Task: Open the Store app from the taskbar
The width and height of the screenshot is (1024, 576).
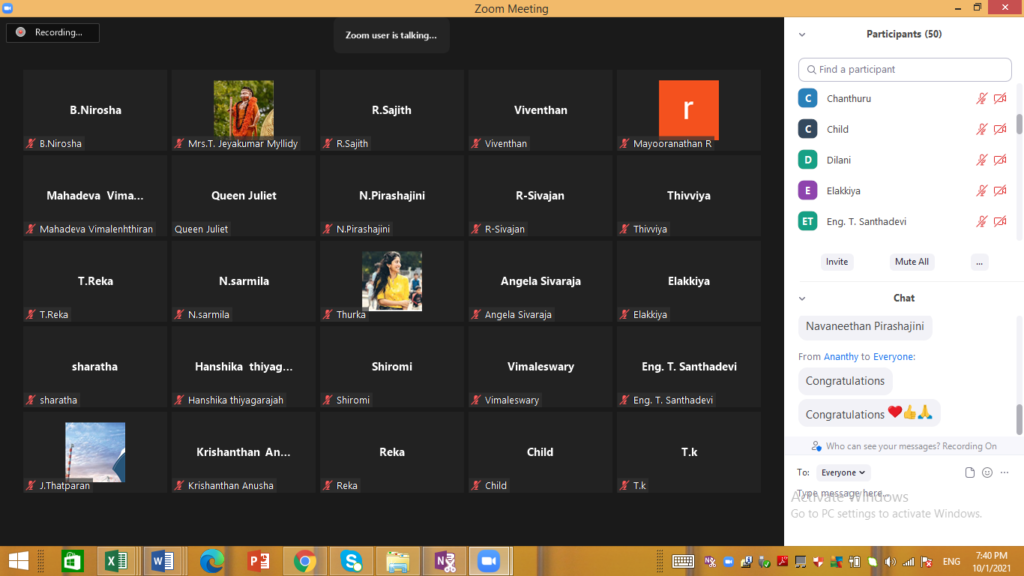Action: pyautogui.click(x=72, y=561)
